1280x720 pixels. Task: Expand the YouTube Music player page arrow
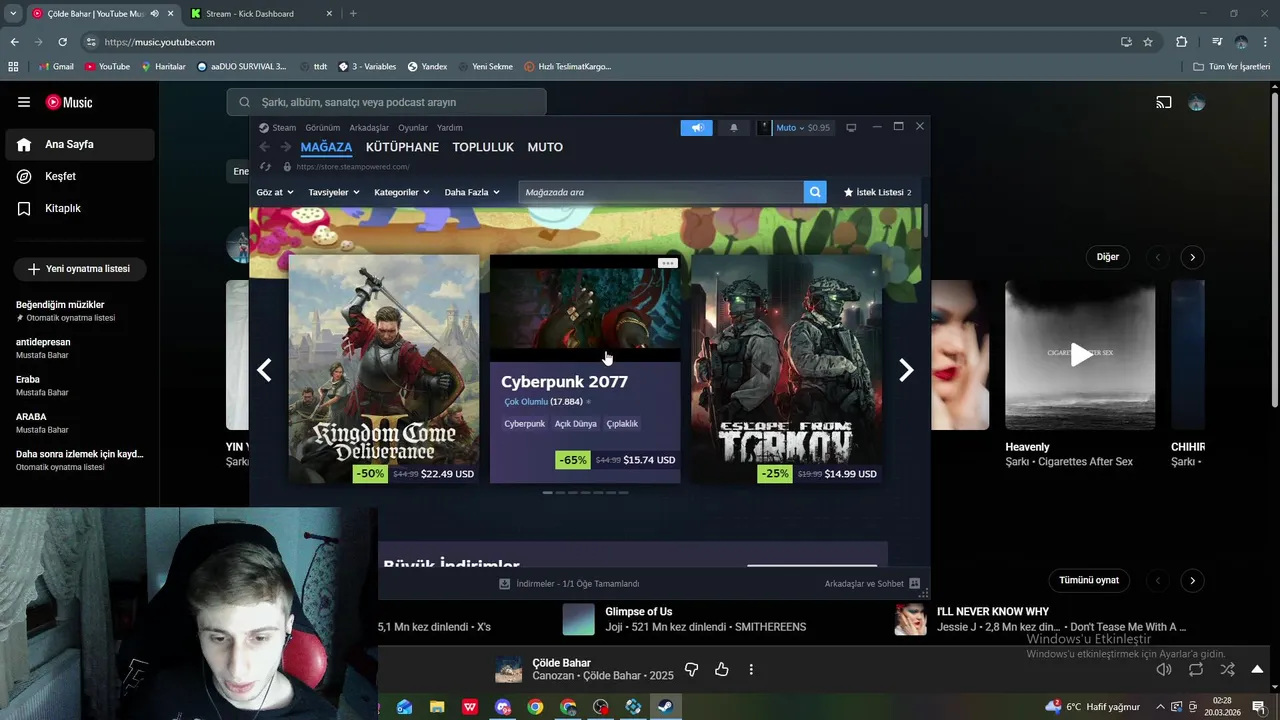pos(1258,670)
